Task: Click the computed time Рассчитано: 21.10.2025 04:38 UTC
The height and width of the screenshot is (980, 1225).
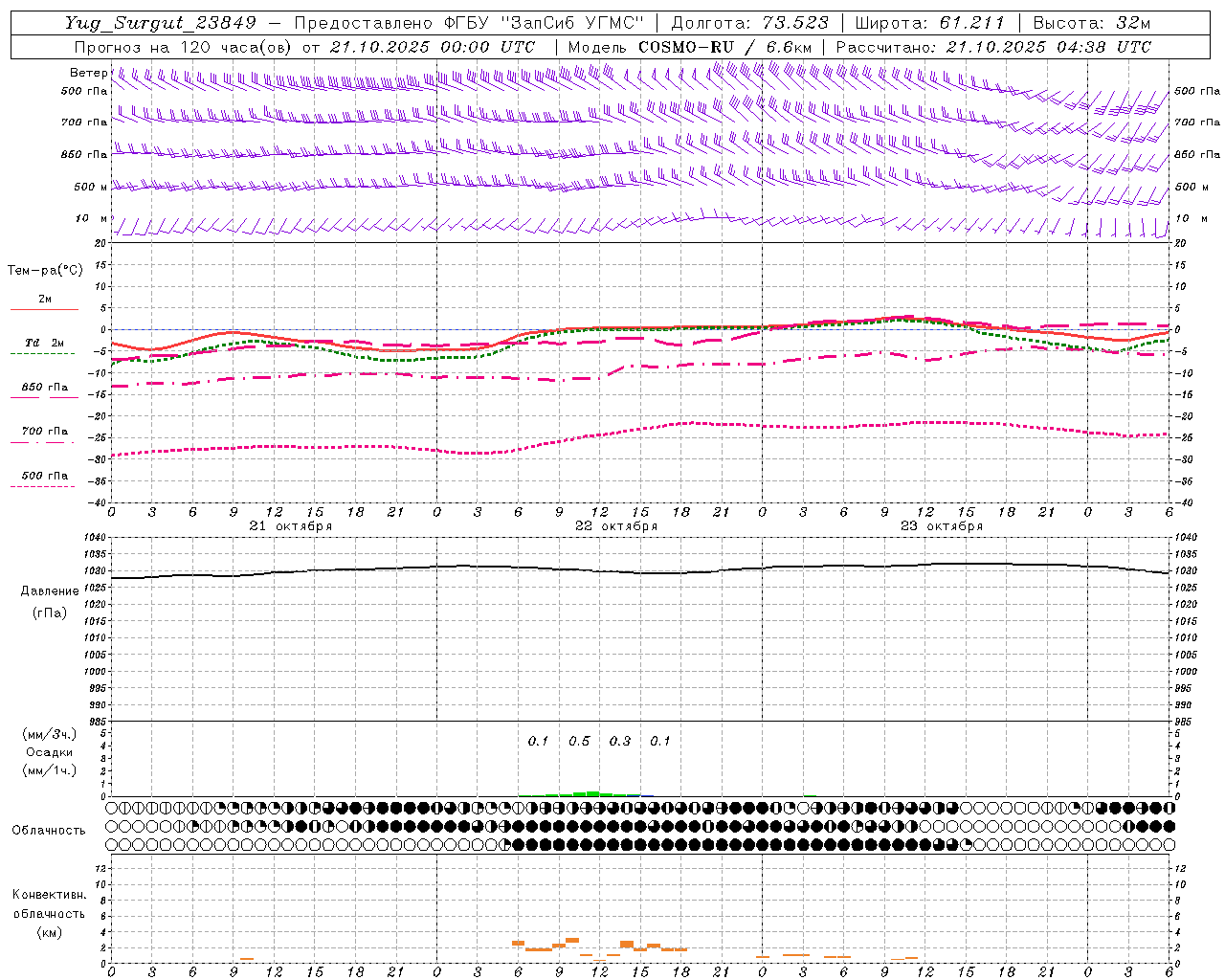Action: point(993,47)
